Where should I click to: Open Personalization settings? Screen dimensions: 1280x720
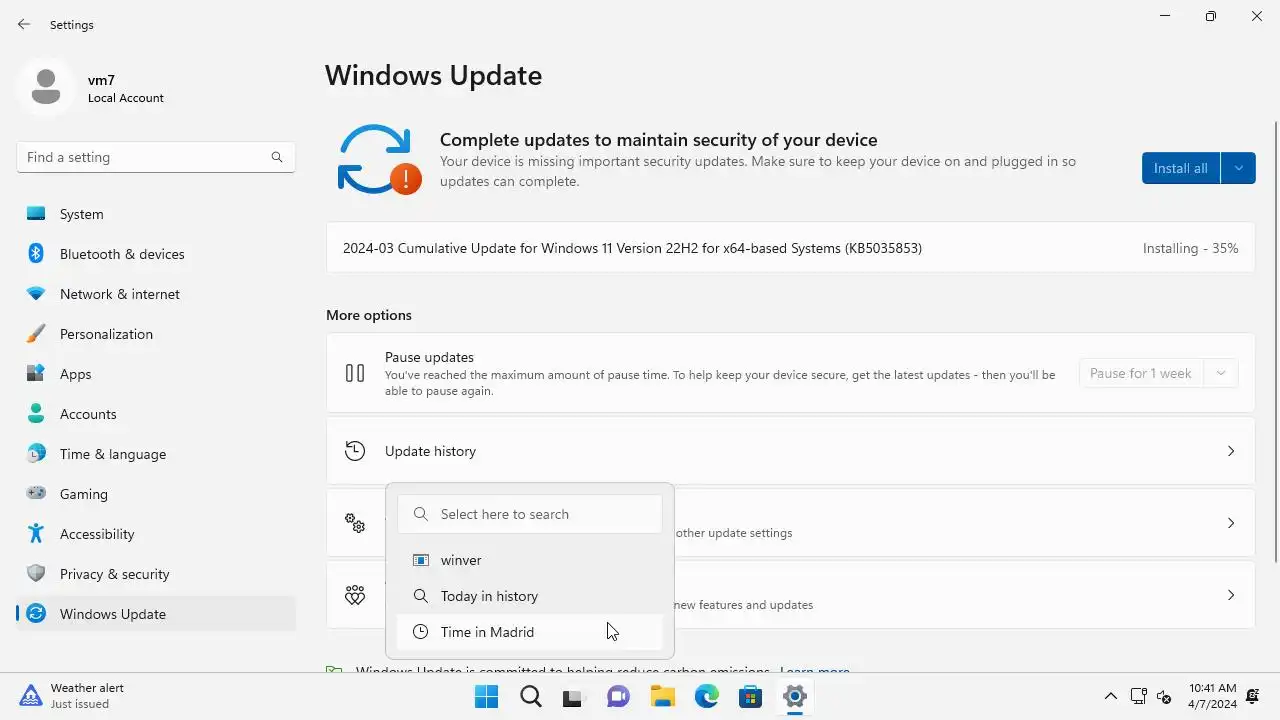pos(156,334)
